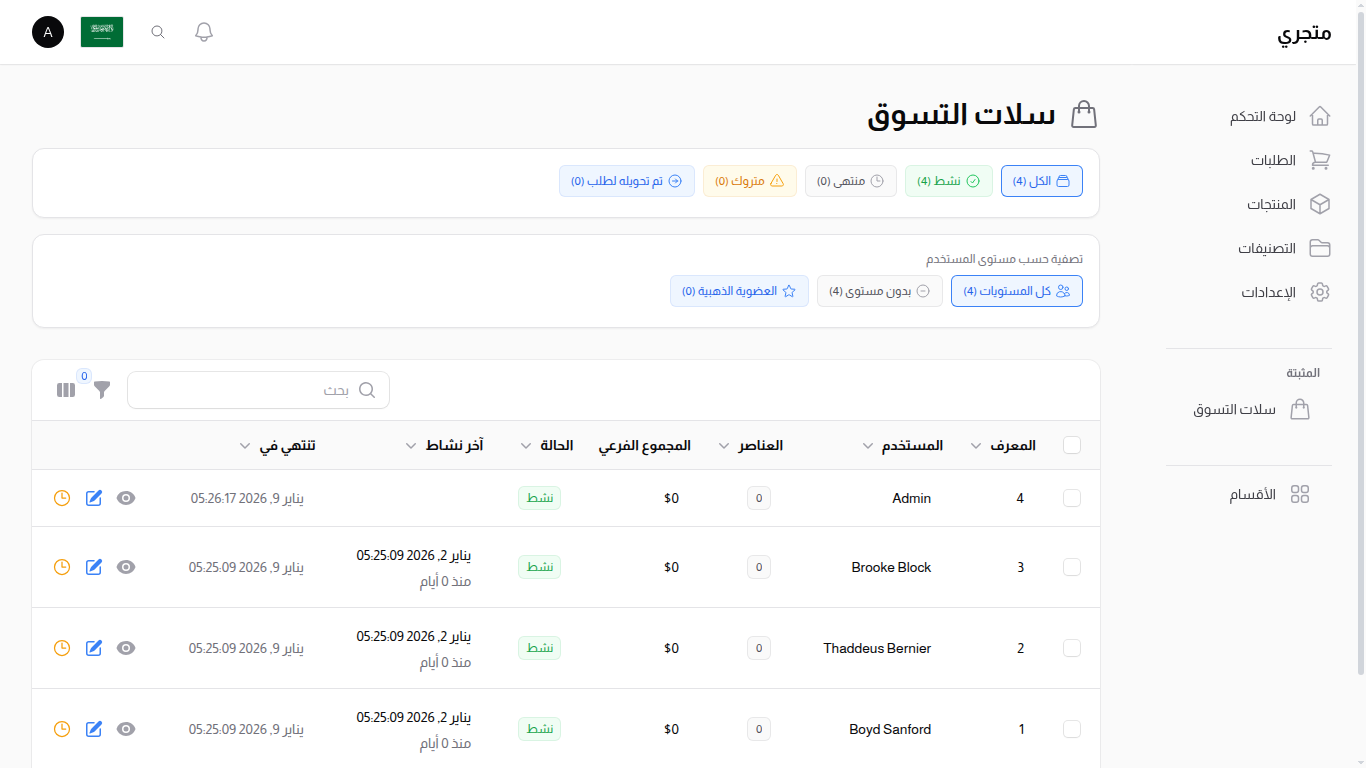Select the المنتجات products icon in sidebar
The height and width of the screenshot is (768, 1366).
[x=1320, y=203]
